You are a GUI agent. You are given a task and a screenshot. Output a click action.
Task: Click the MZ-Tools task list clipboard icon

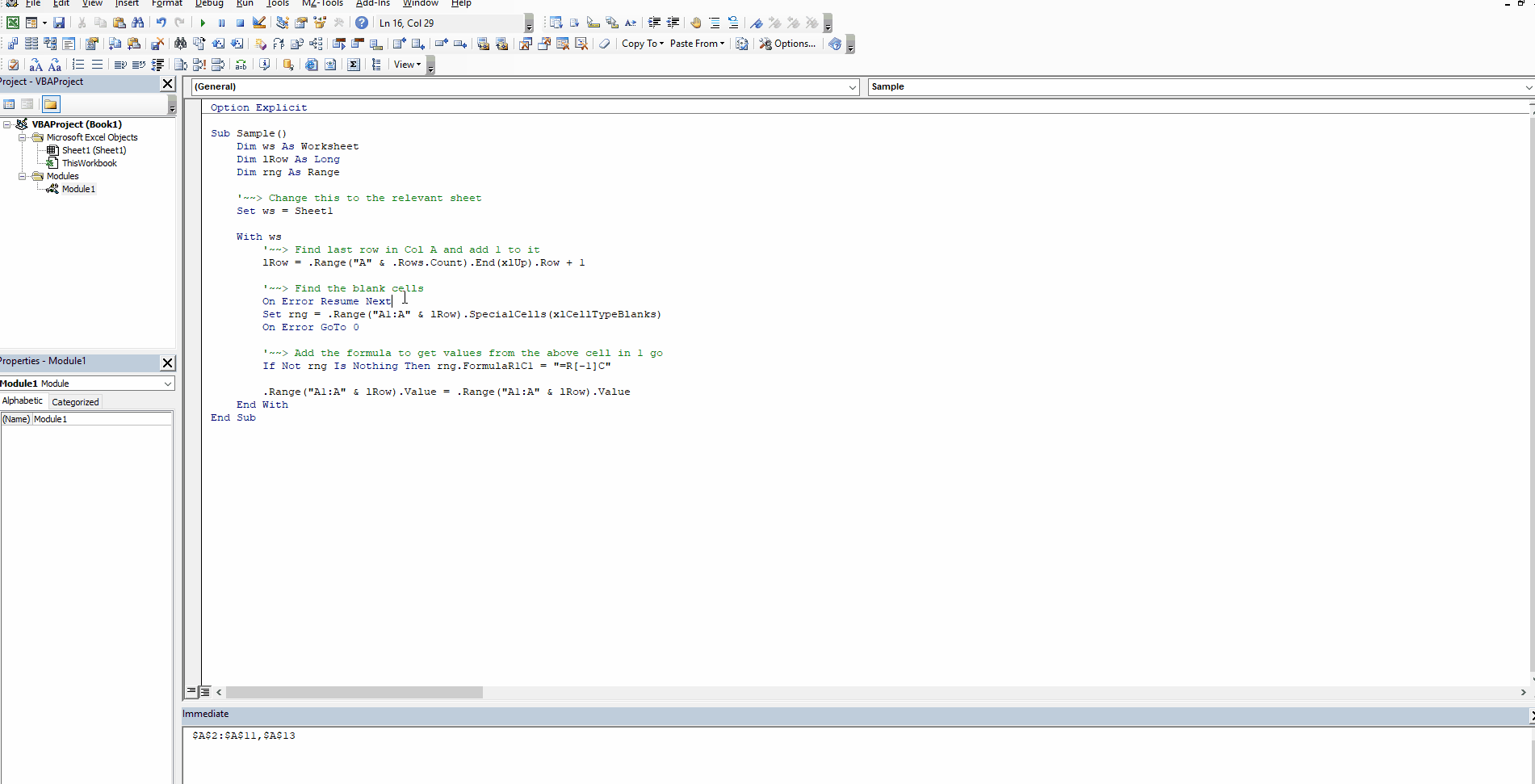click(14, 65)
